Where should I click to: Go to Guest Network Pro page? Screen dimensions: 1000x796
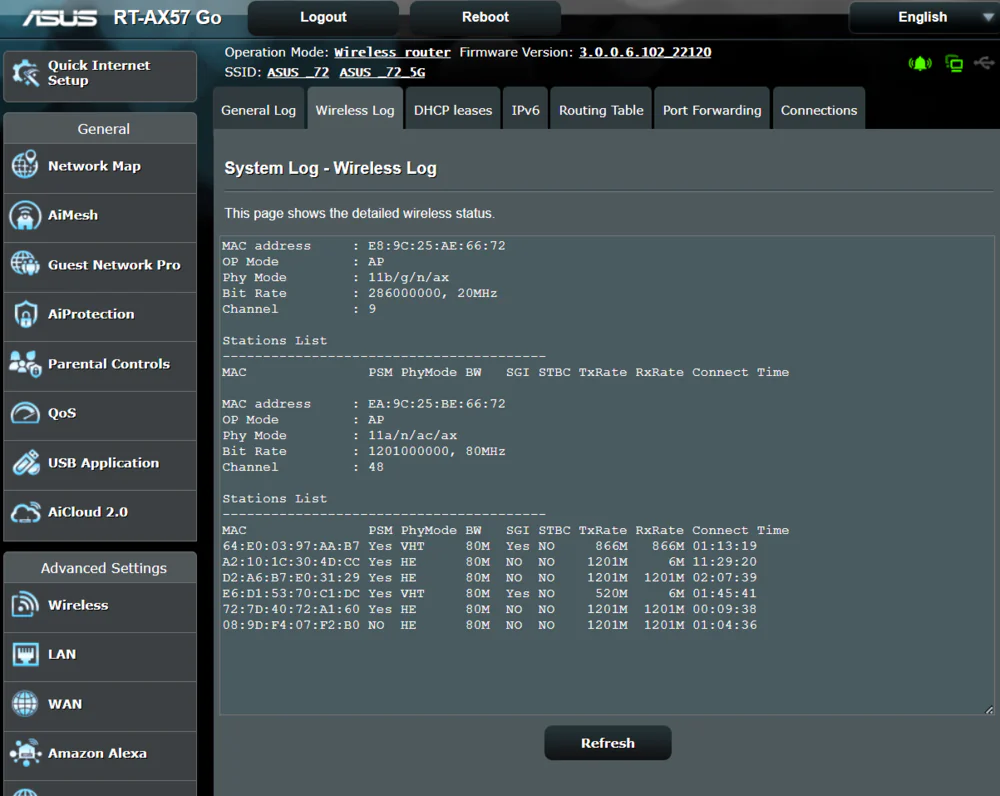(114, 265)
